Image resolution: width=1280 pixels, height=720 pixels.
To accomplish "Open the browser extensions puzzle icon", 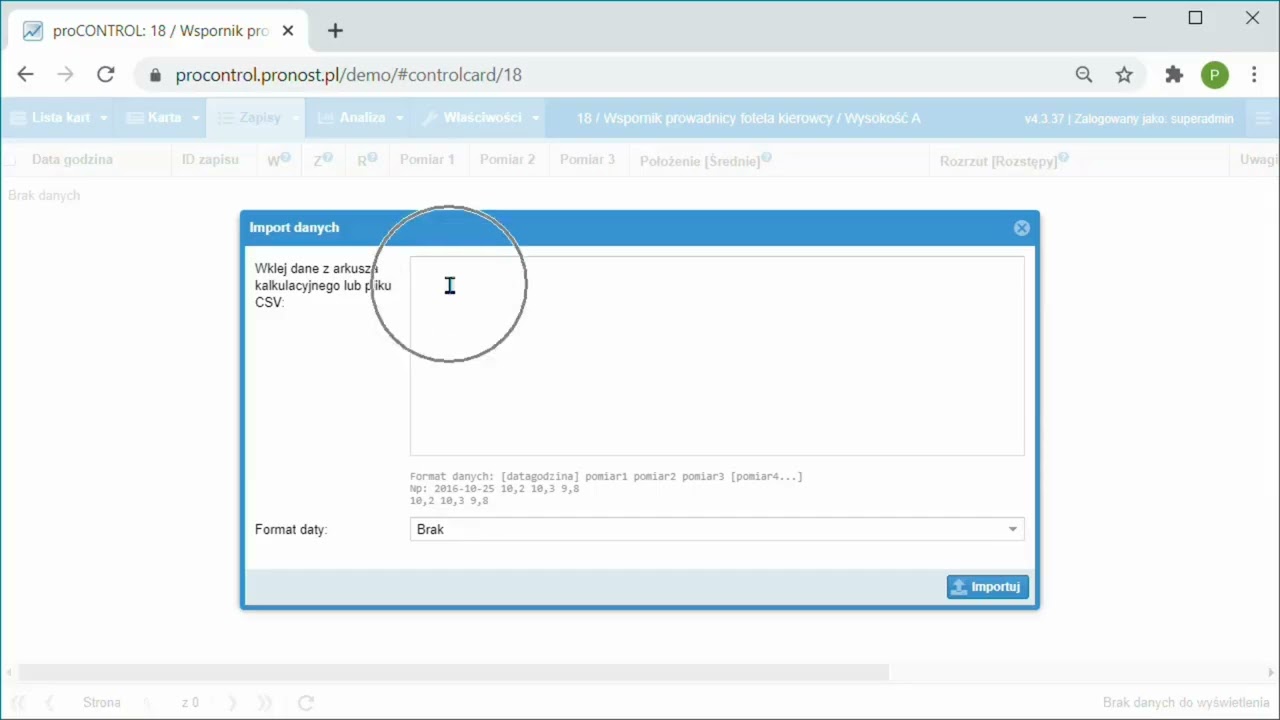I will pos(1174,75).
